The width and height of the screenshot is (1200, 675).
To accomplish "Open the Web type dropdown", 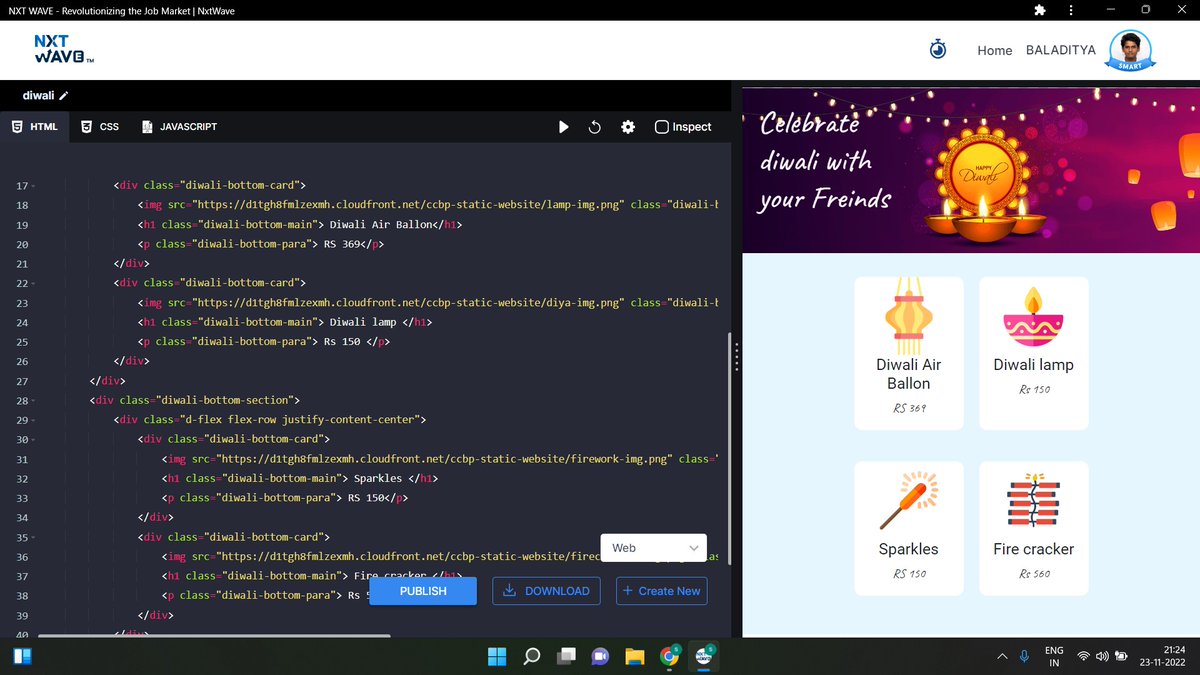I will click(x=653, y=548).
